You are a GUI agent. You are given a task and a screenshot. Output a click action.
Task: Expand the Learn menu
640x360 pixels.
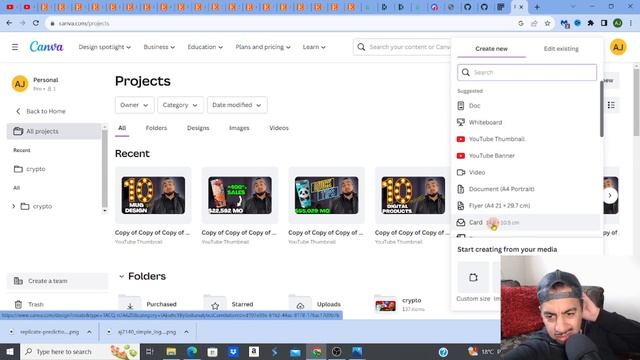(x=314, y=47)
